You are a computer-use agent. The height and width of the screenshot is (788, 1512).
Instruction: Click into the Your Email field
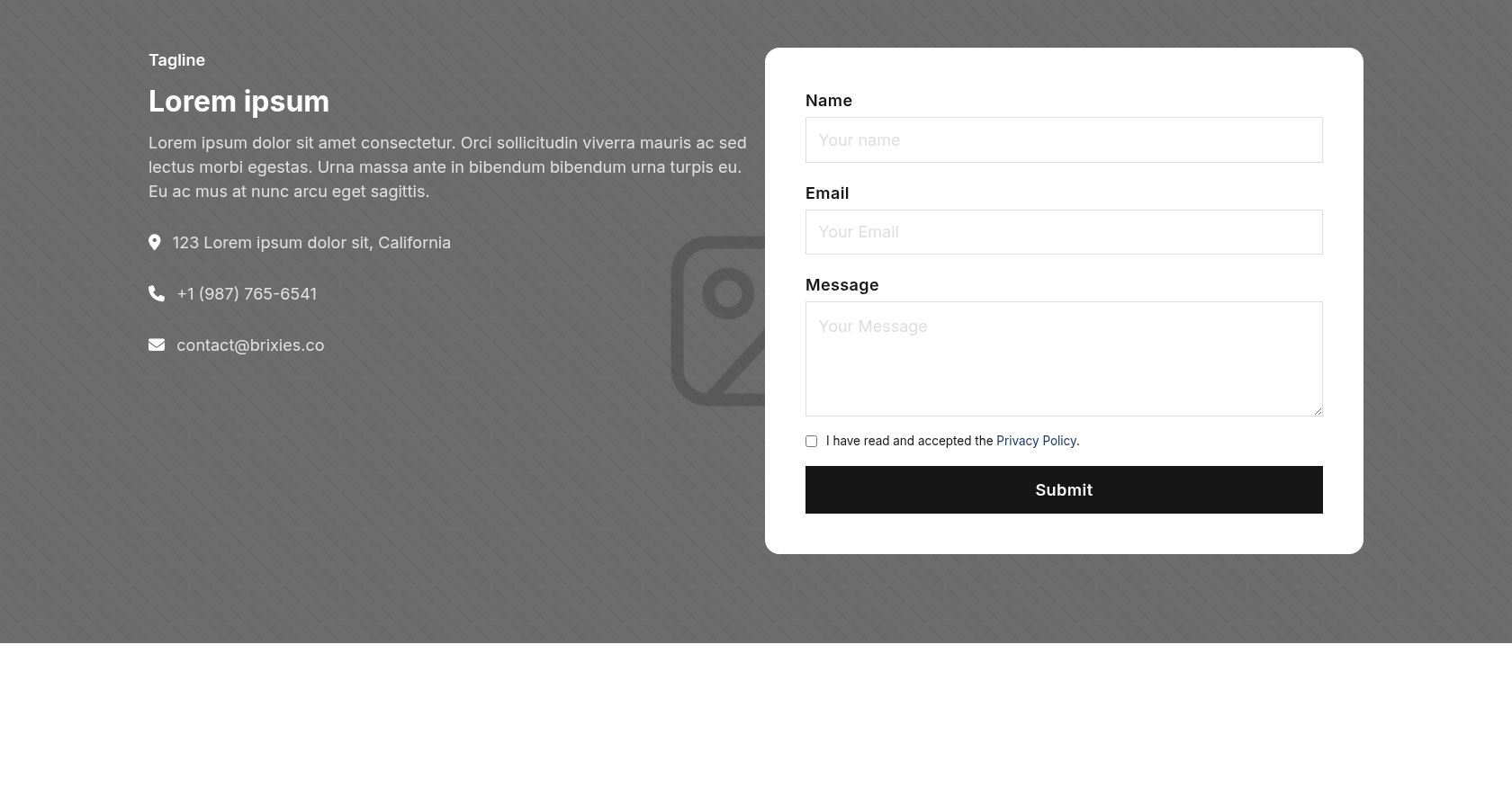point(1064,232)
